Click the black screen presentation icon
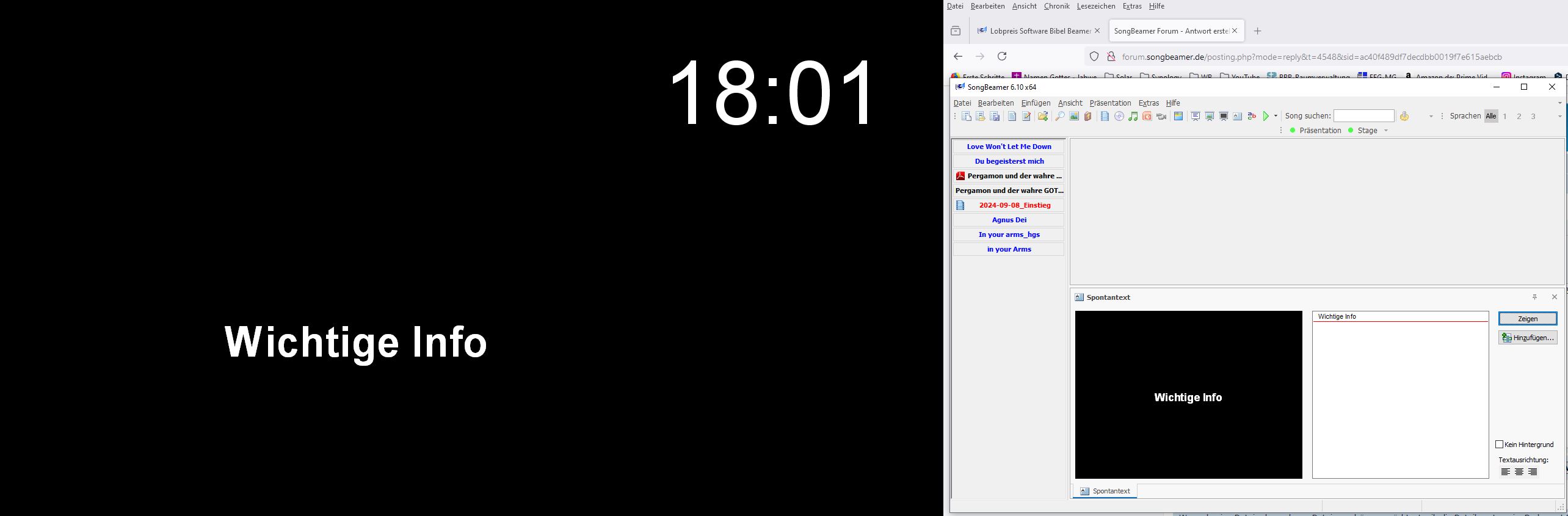The width and height of the screenshot is (1568, 516). point(1224,116)
